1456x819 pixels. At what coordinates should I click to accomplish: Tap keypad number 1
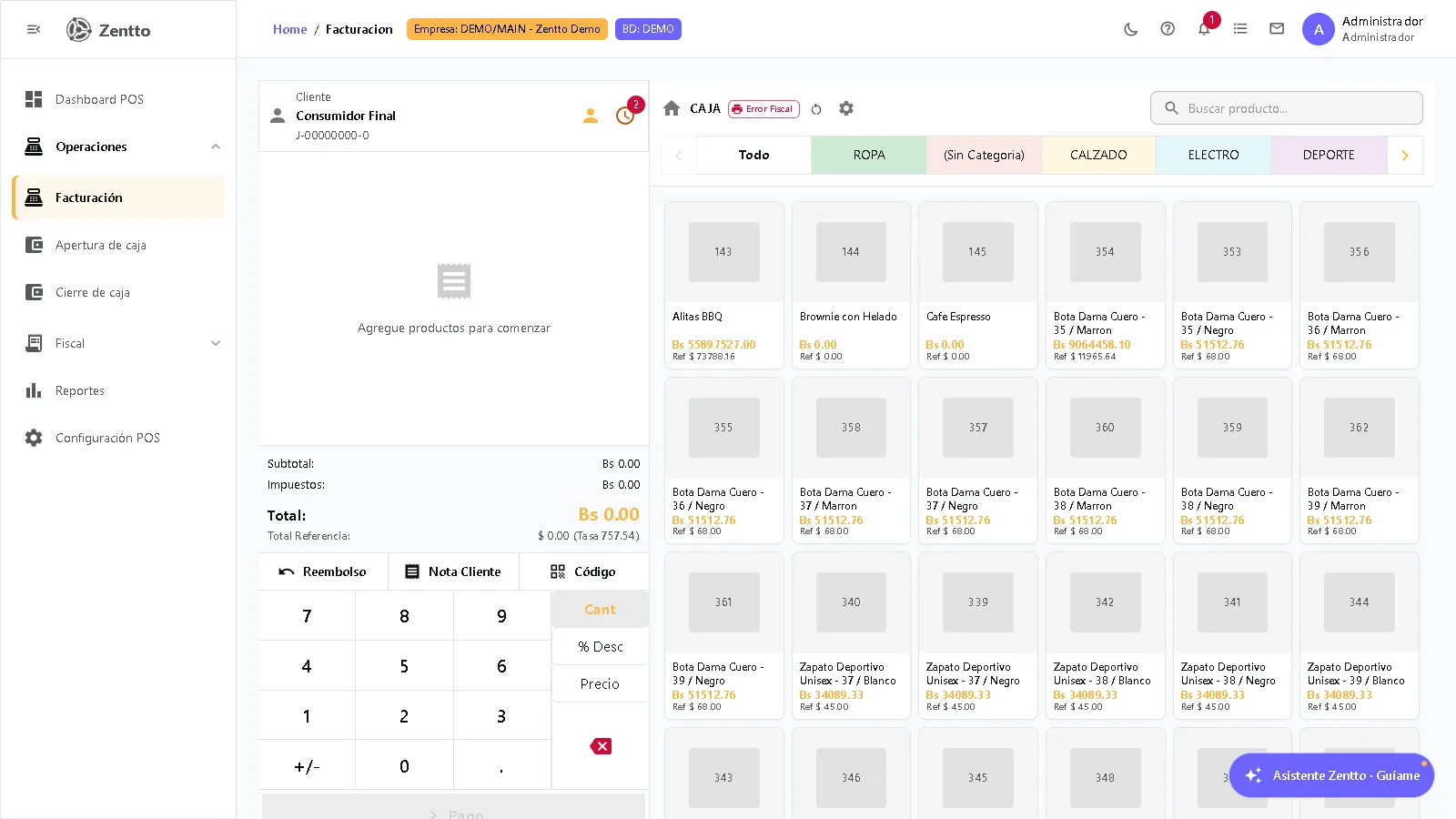pyautogui.click(x=307, y=716)
